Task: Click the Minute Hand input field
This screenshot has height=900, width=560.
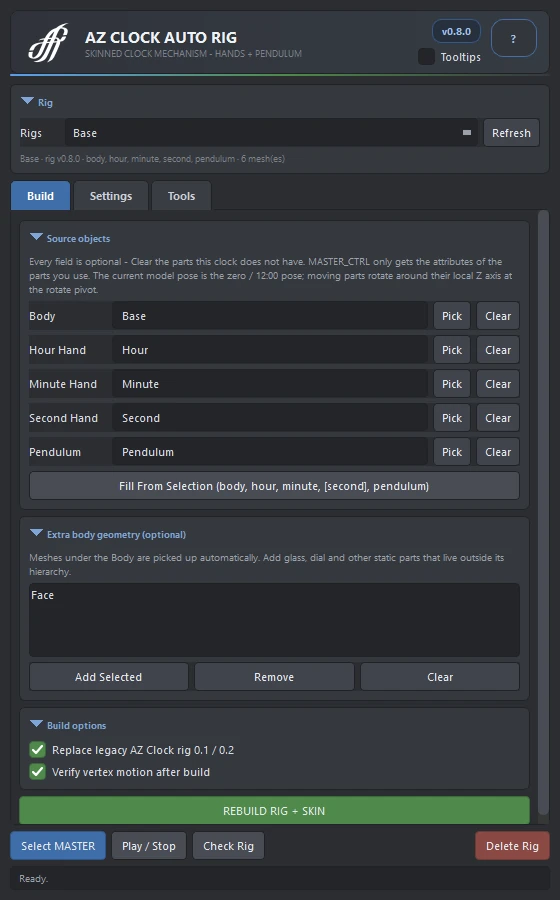Action: [270, 383]
